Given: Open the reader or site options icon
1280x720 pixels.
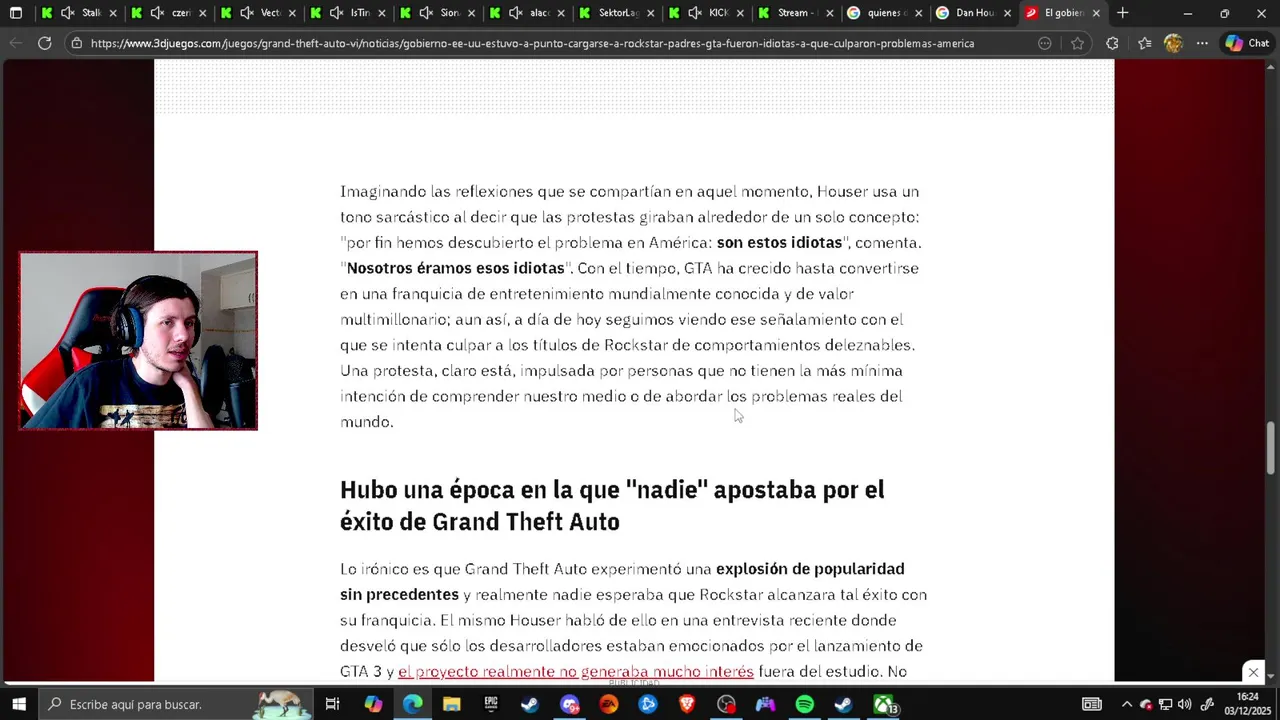Looking at the screenshot, I should 1045,43.
